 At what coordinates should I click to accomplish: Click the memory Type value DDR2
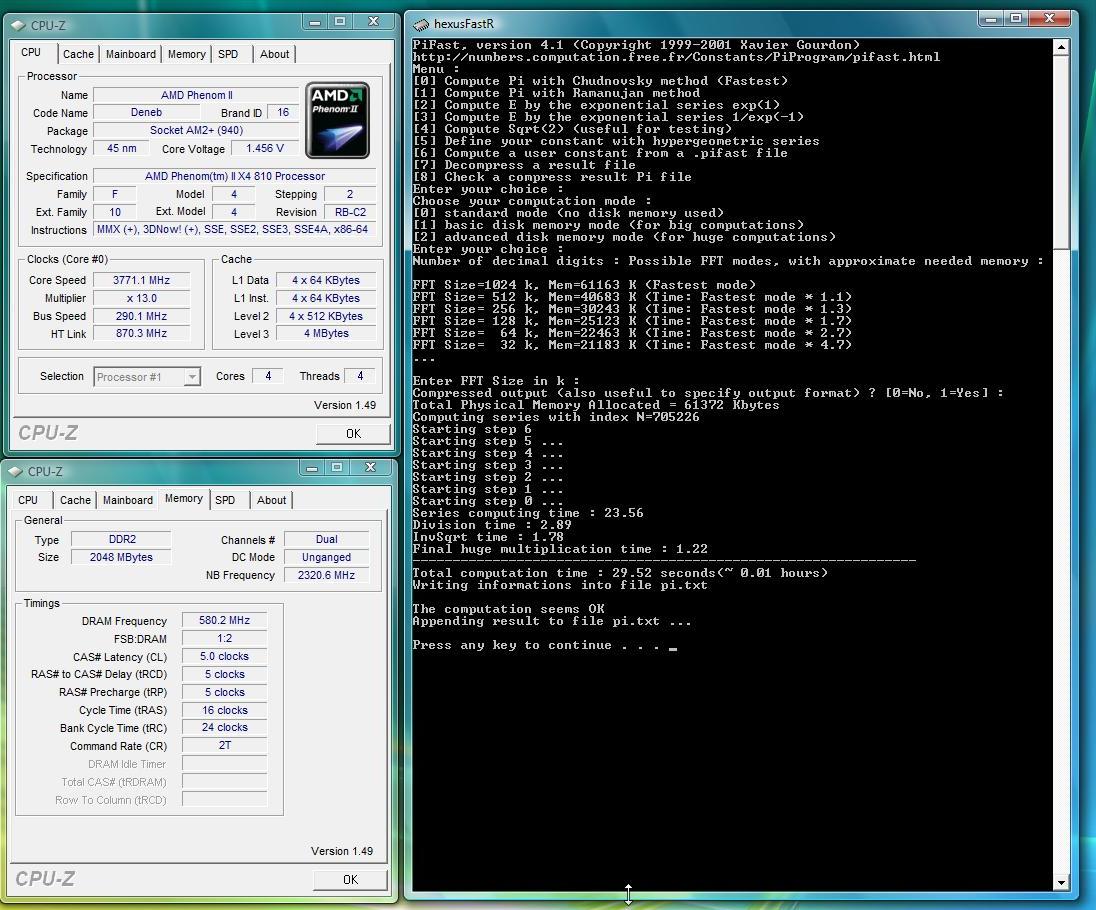[x=122, y=540]
